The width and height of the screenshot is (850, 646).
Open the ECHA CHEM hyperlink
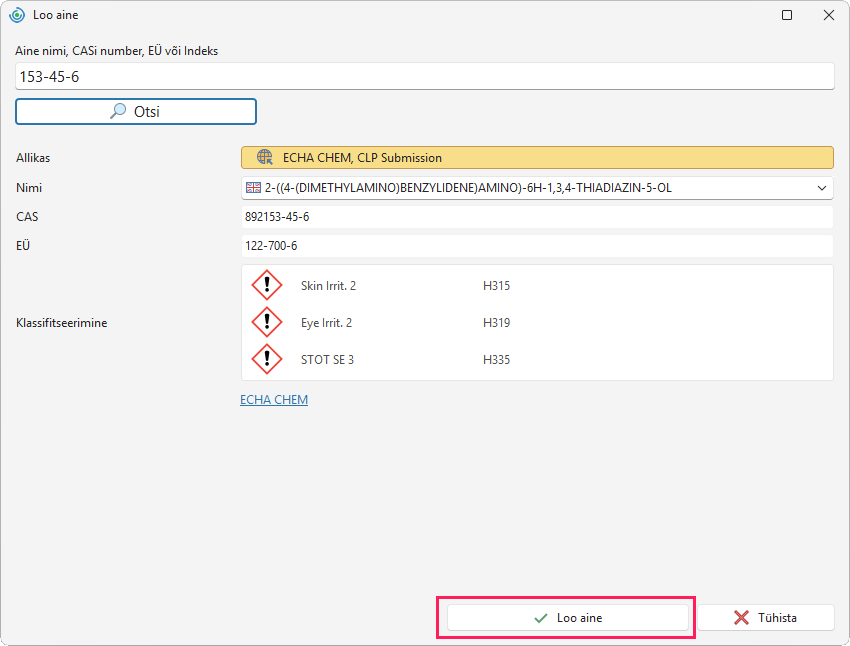pyautogui.click(x=274, y=399)
